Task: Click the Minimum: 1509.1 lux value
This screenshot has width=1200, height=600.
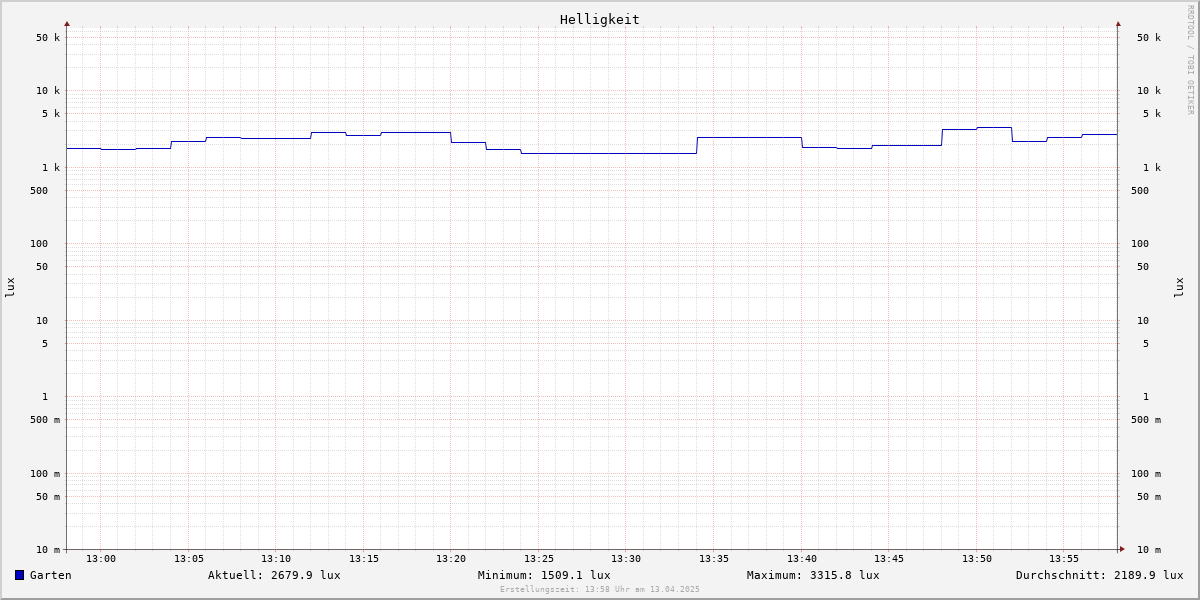Action: click(544, 575)
